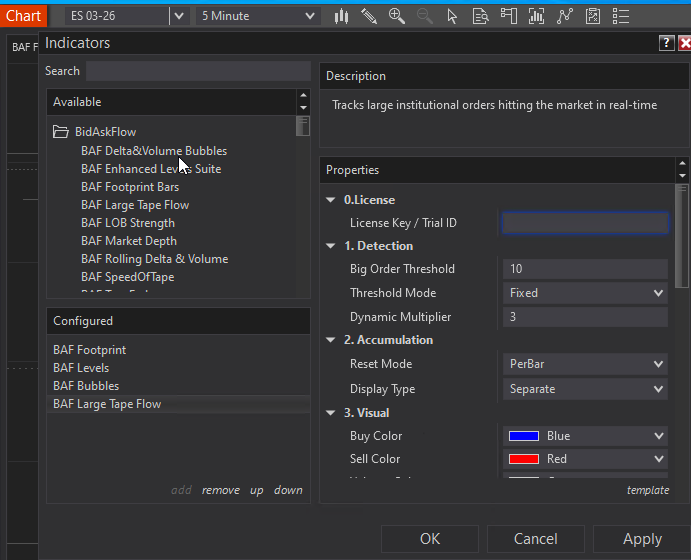
Task: Select BAF Large Tape Flow in Available
Action: click(135, 205)
